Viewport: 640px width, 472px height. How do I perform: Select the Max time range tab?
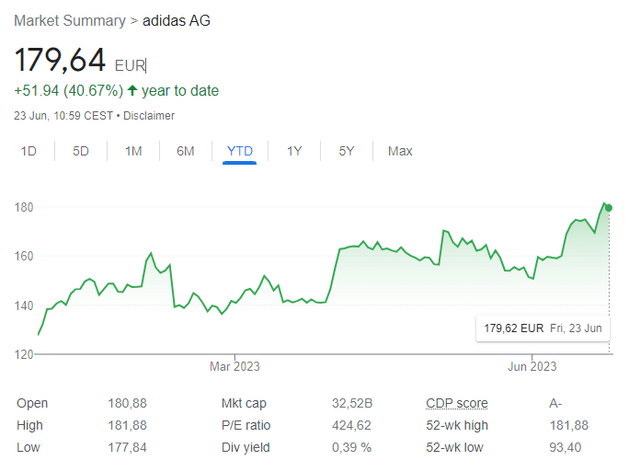(400, 151)
